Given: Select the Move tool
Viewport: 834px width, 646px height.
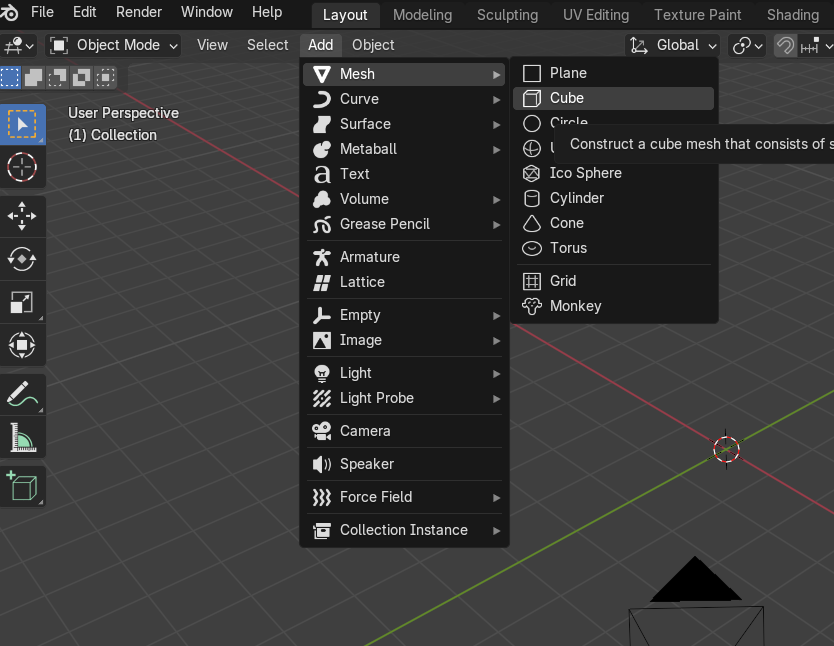Looking at the screenshot, I should click(x=22, y=216).
